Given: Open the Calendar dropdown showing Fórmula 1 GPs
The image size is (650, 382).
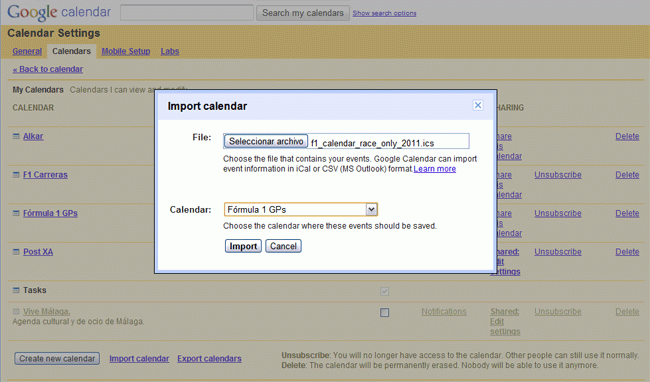Looking at the screenshot, I should pos(301,210).
